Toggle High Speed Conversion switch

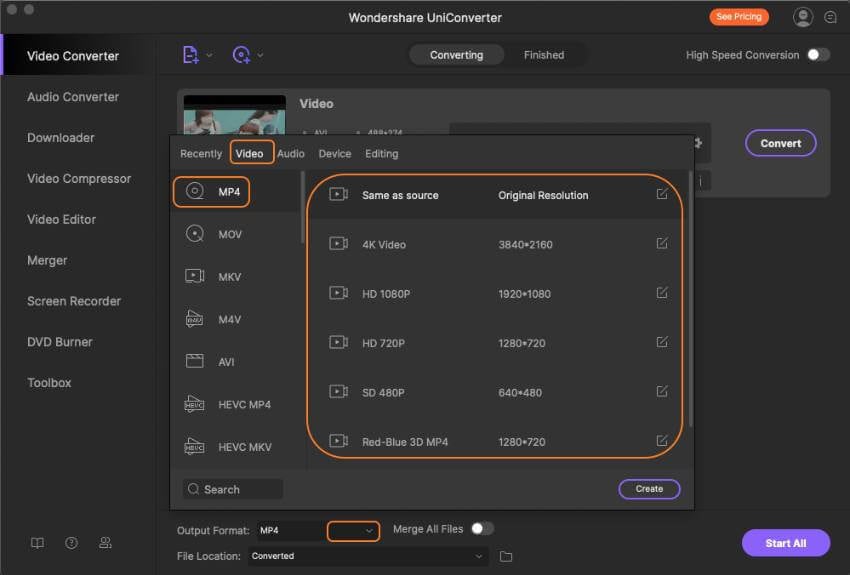pyautogui.click(x=818, y=55)
